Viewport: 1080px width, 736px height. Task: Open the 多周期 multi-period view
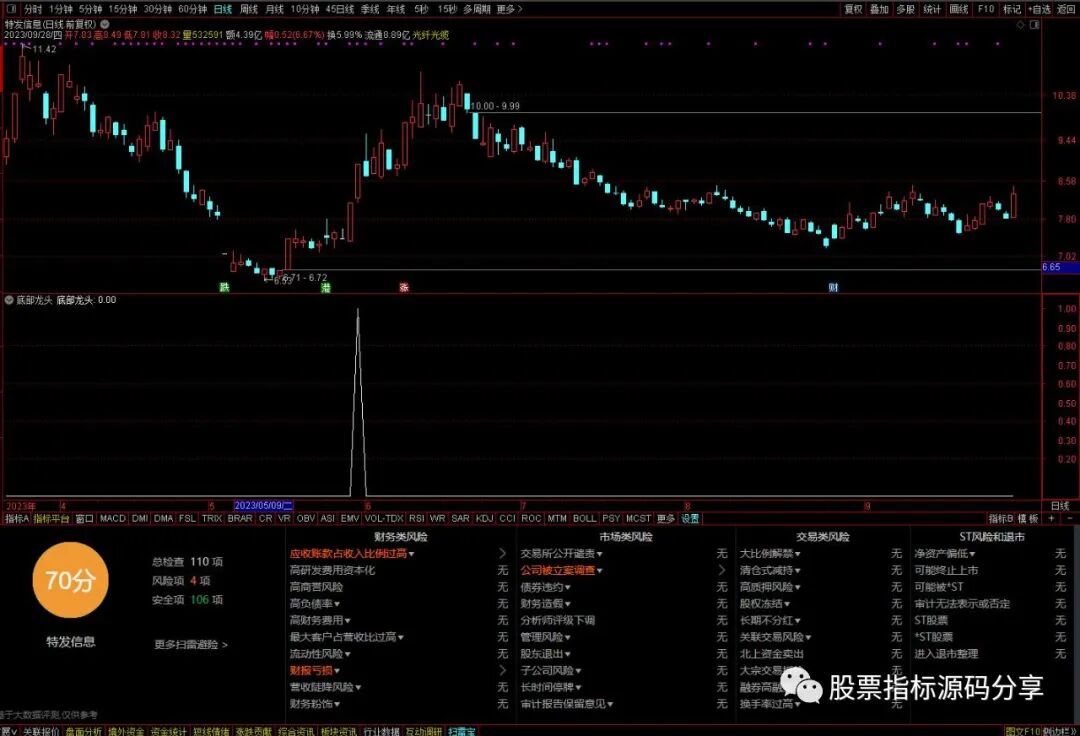click(477, 9)
